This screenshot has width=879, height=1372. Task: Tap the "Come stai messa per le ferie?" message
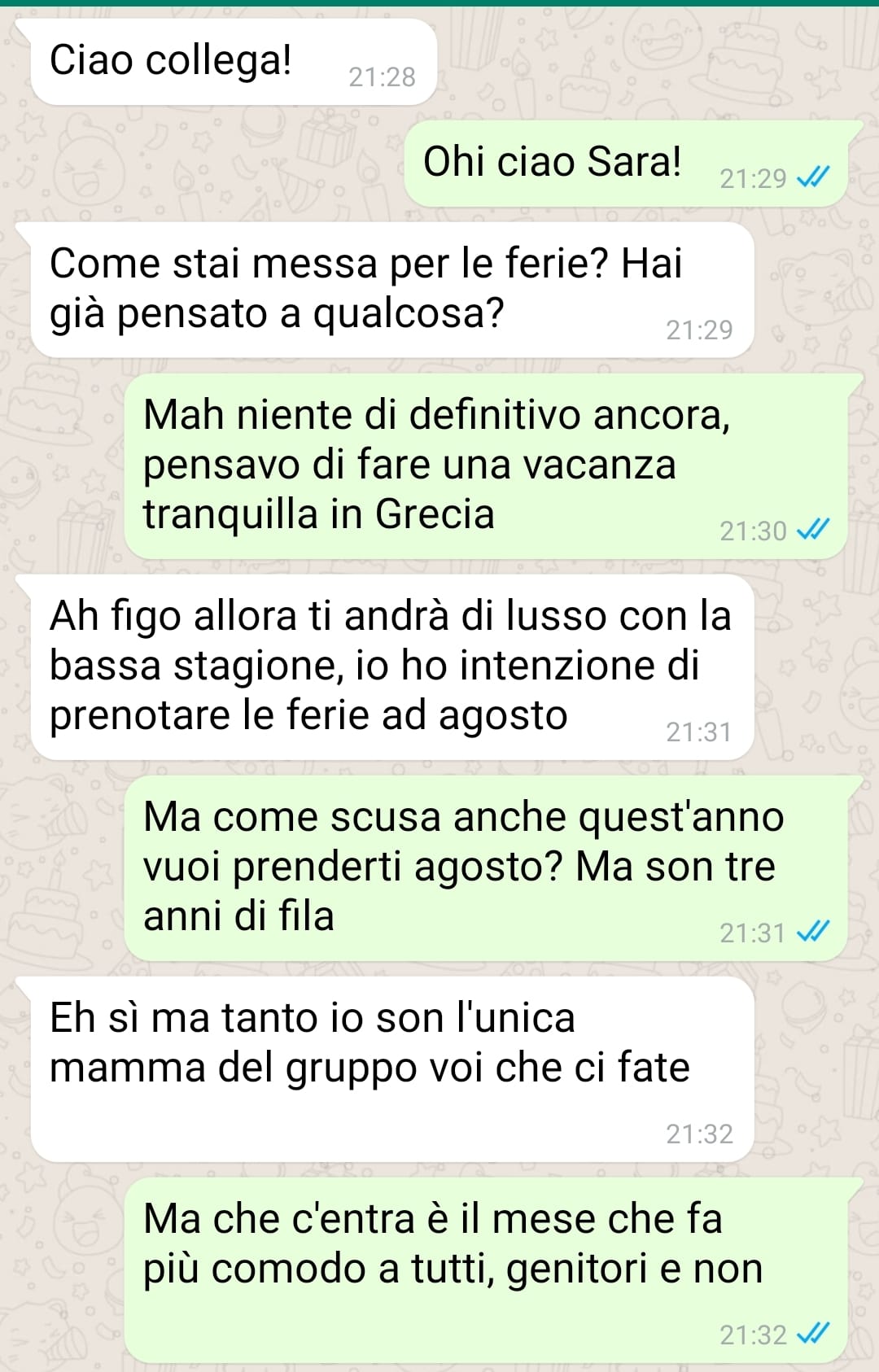pyautogui.click(x=392, y=289)
